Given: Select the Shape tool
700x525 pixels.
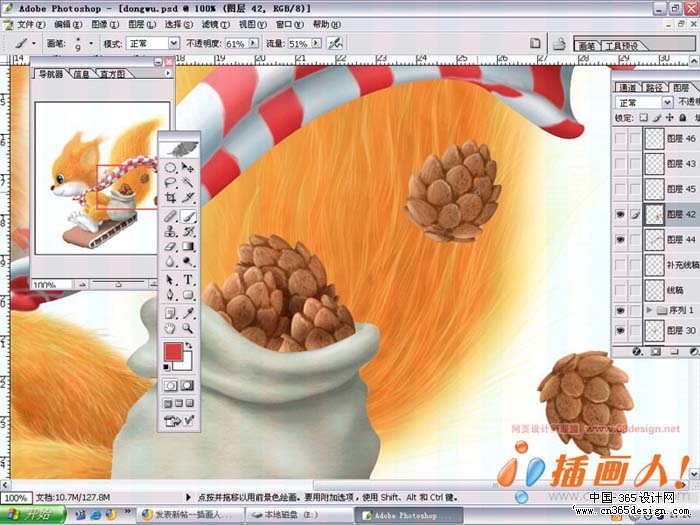Looking at the screenshot, I should click(188, 295).
